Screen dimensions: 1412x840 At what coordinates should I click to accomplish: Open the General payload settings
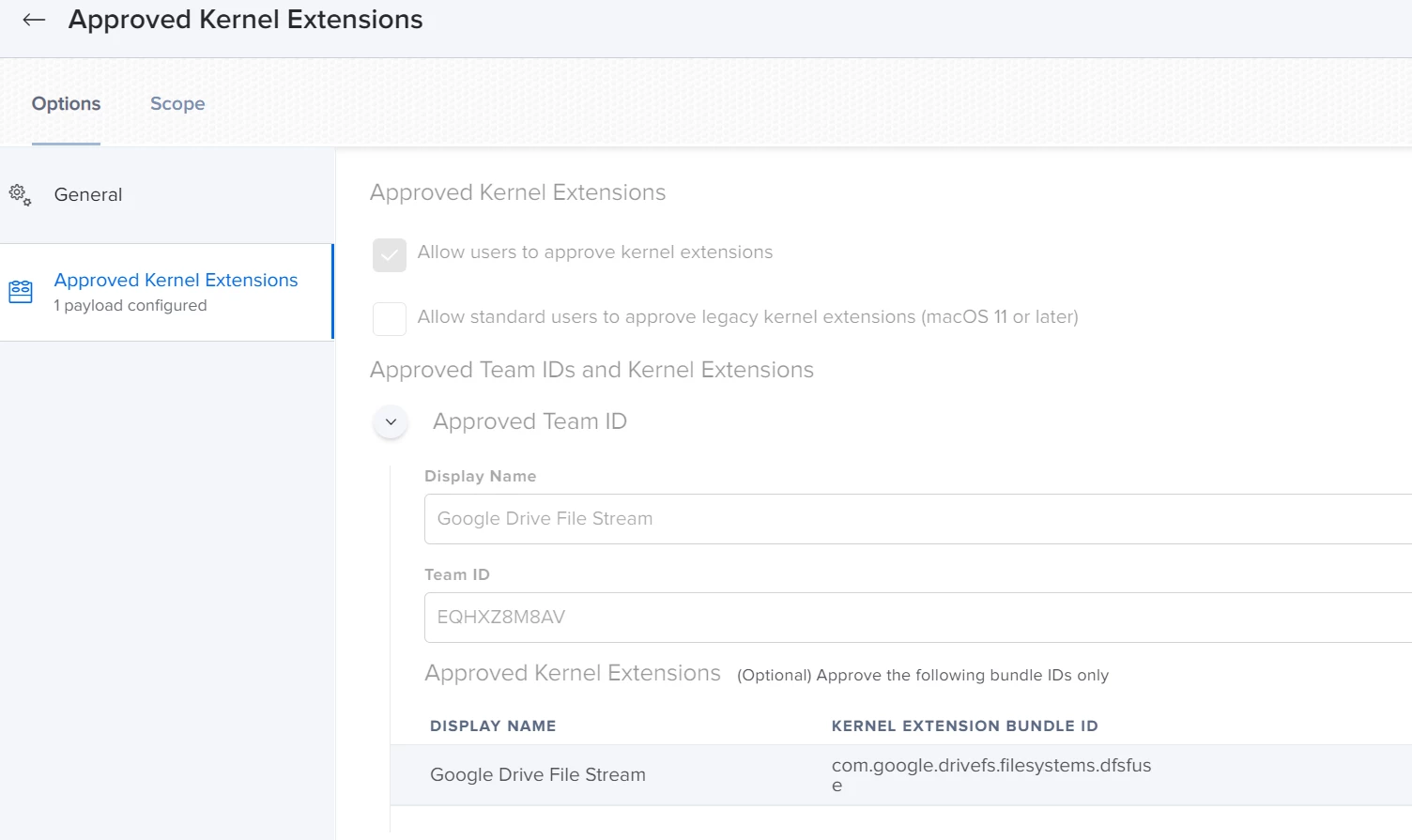coord(88,194)
